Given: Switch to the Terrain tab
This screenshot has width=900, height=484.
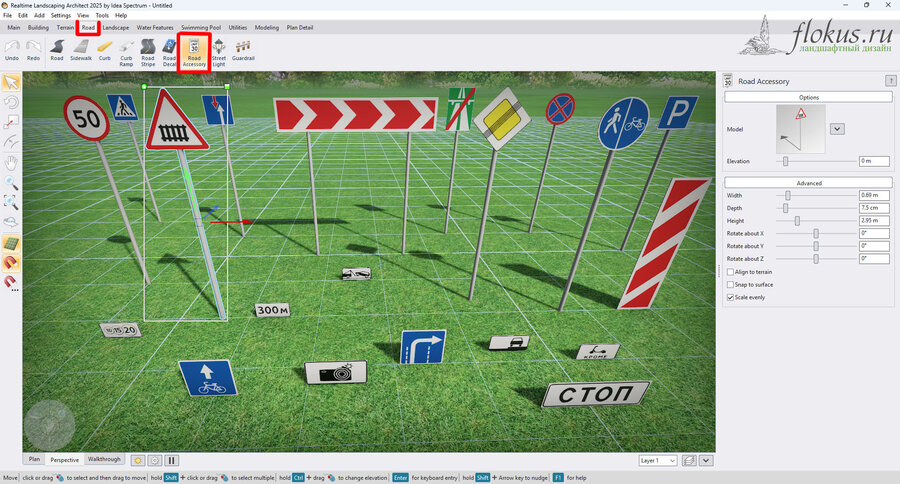Looking at the screenshot, I should click(65, 28).
